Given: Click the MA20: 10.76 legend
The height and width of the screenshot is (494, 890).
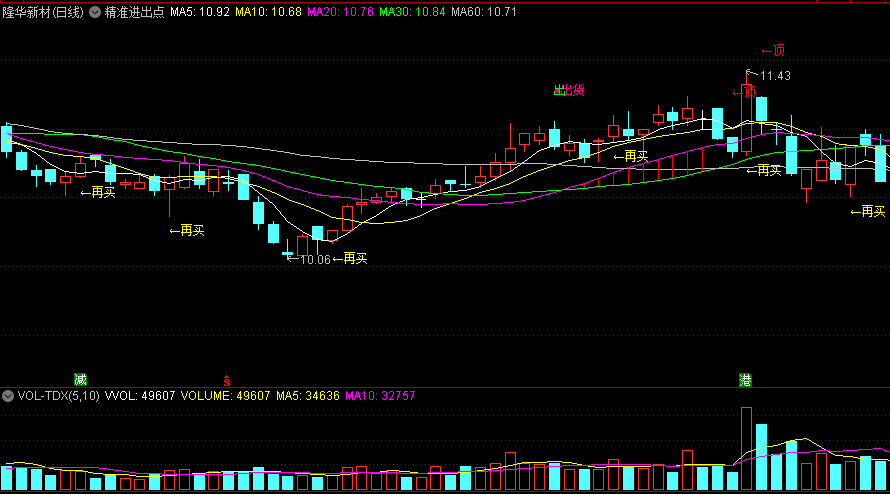Looking at the screenshot, I should (x=341, y=12).
